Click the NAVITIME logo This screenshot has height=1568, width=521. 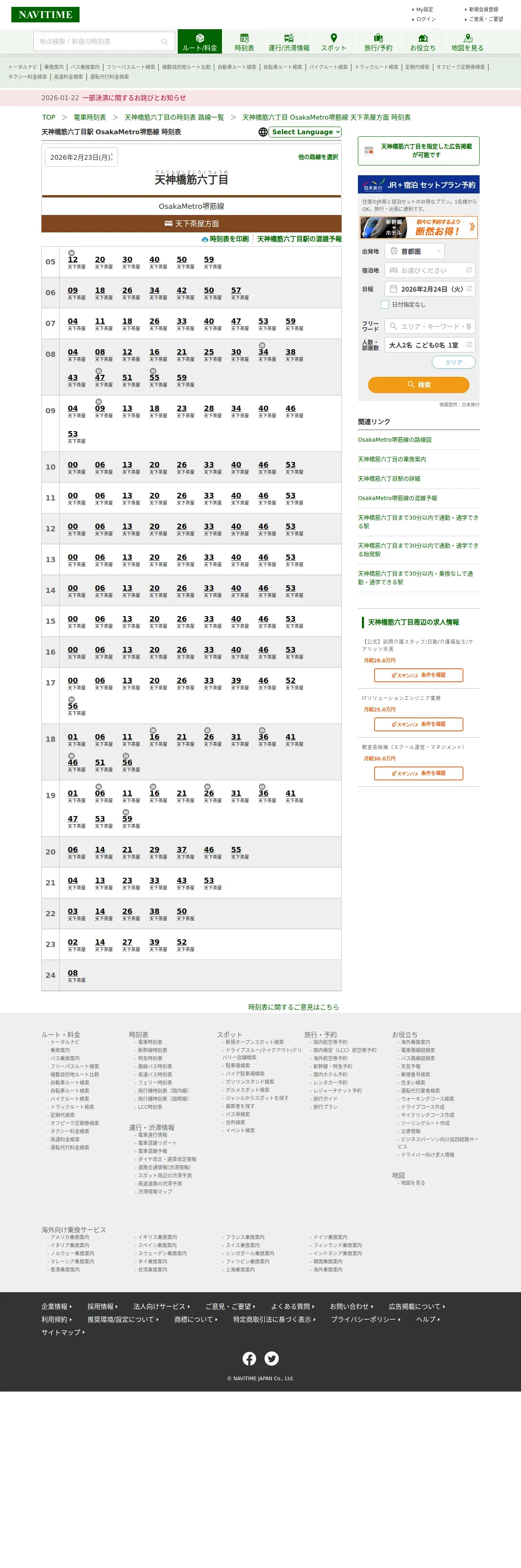coord(45,15)
